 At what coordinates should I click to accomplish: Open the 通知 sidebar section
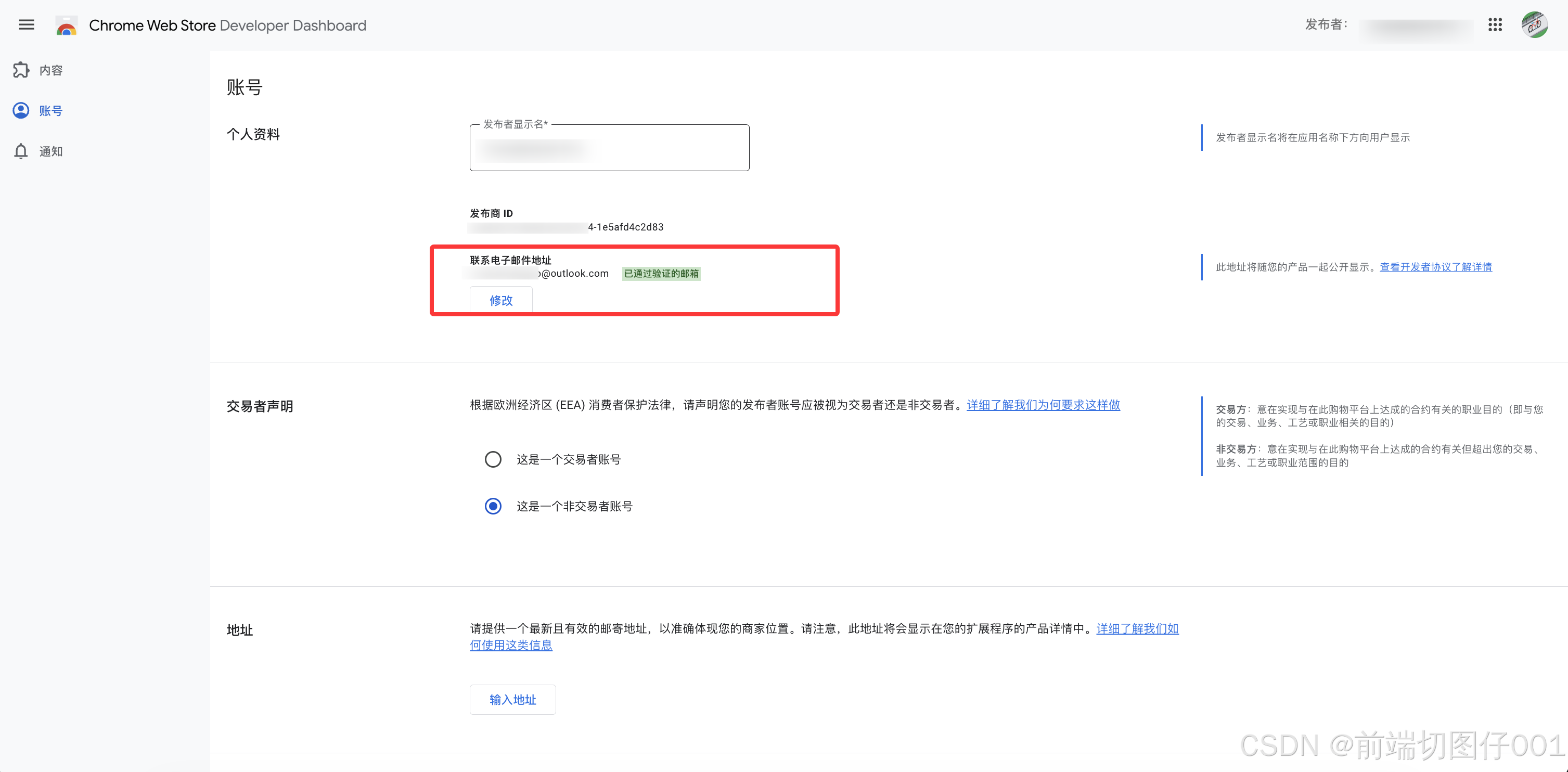tap(50, 151)
